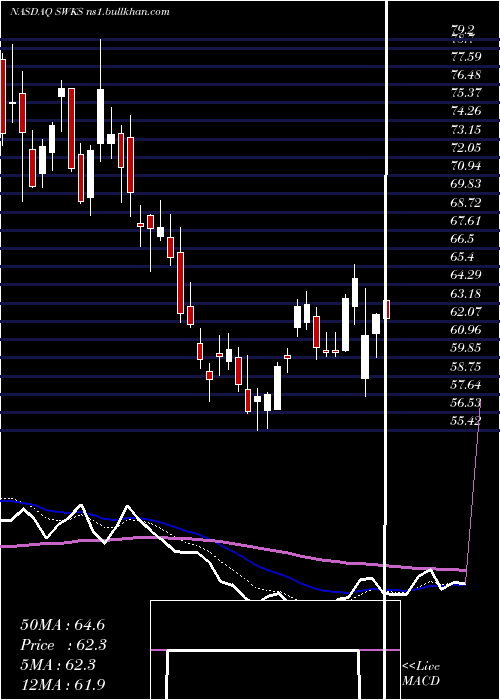The height and width of the screenshot is (700, 500).
Task: Click the 5MA : 62.3 readout
Action: coord(58,665)
